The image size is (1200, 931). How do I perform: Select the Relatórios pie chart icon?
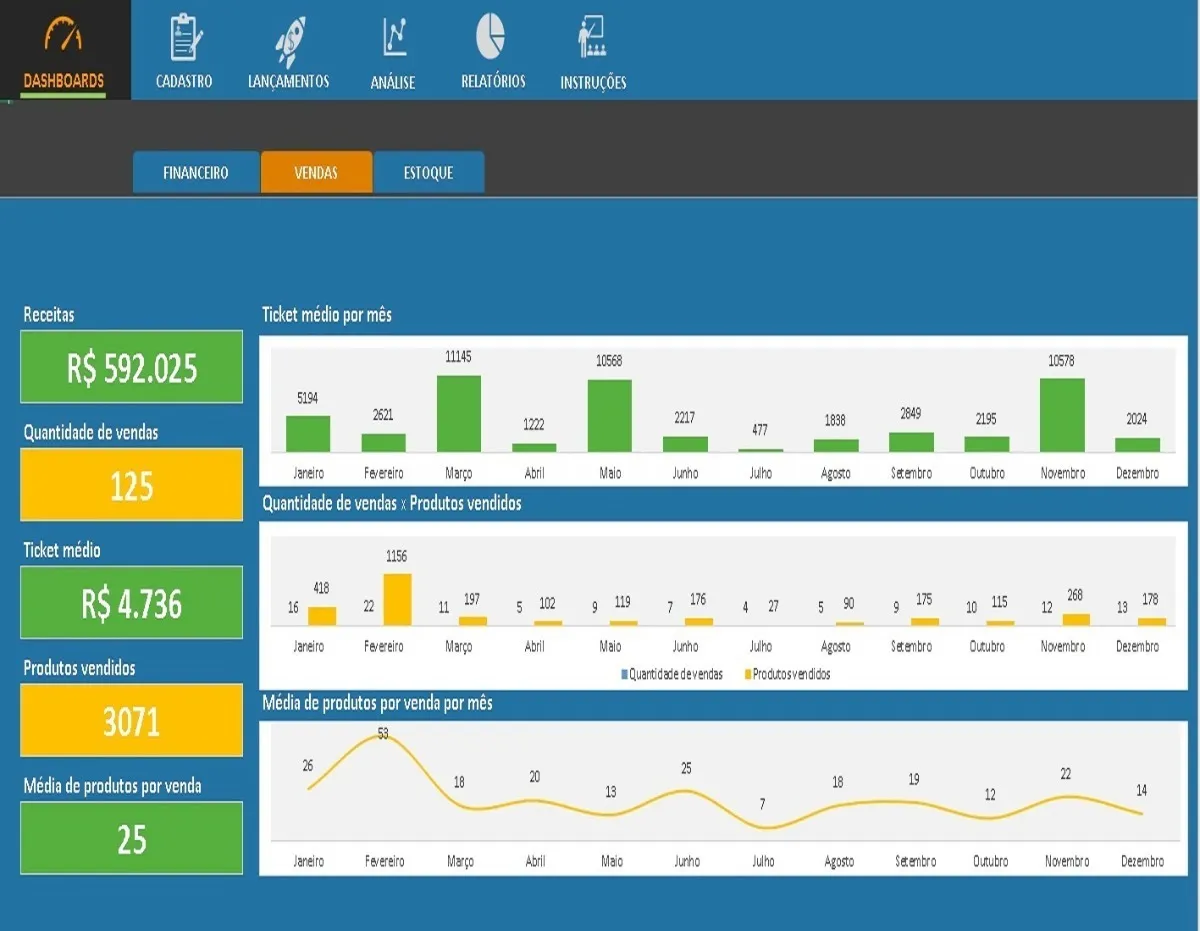pos(491,36)
